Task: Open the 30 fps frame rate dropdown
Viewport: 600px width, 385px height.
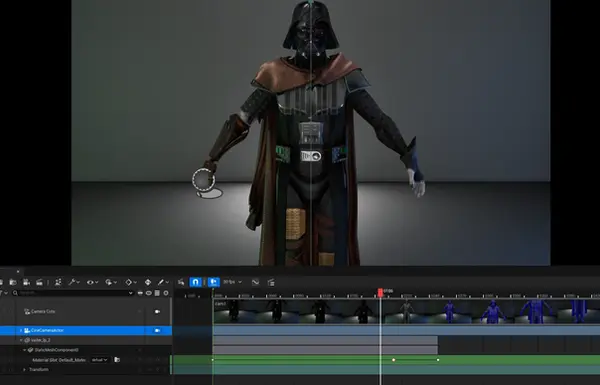Action: pos(233,282)
